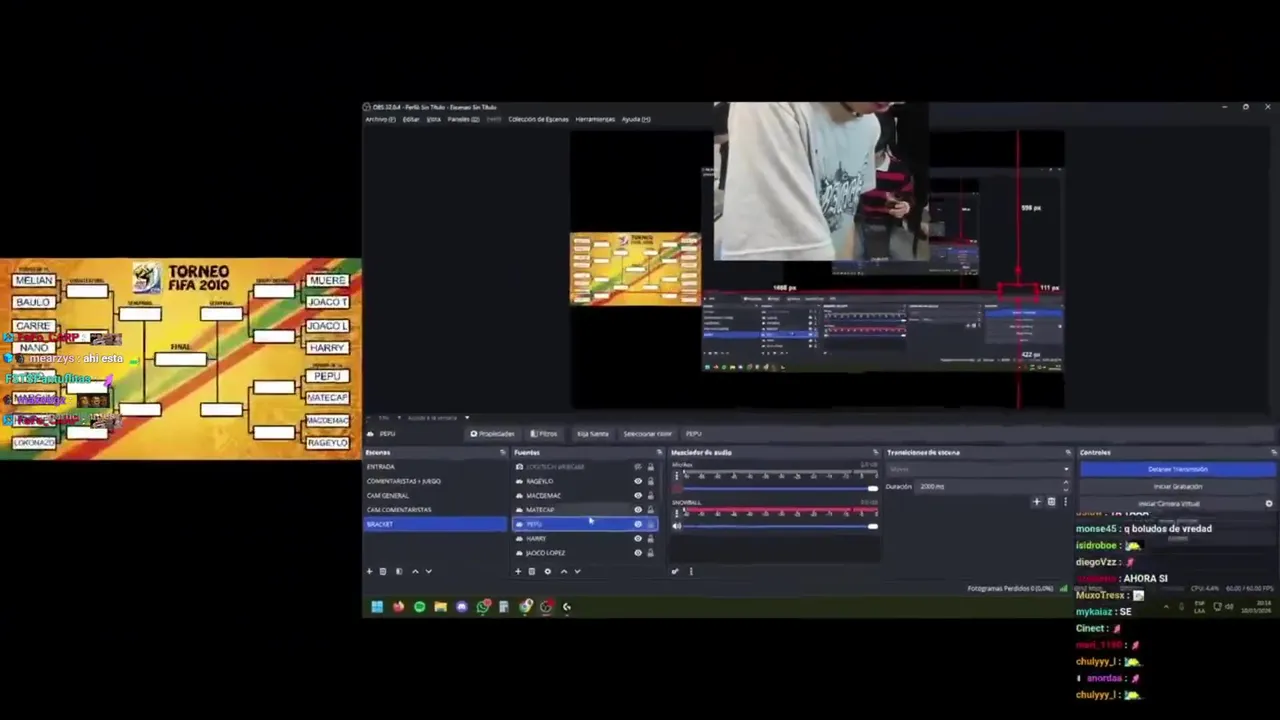Undock the Mezclador de audio panel icon
This screenshot has width=1280, height=720.
point(875,452)
